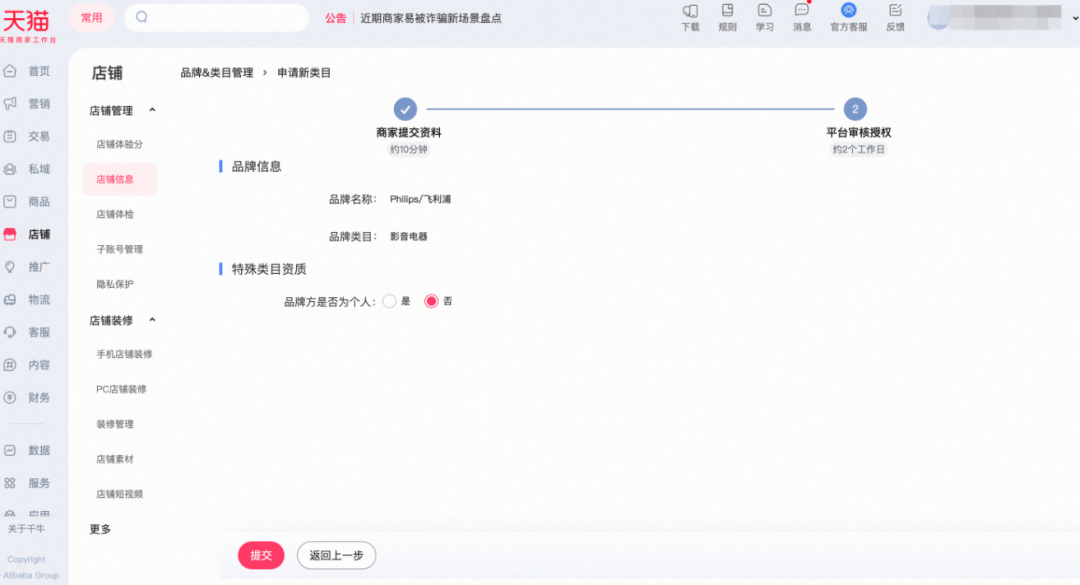Open the 学习 learning icon

click(x=764, y=11)
